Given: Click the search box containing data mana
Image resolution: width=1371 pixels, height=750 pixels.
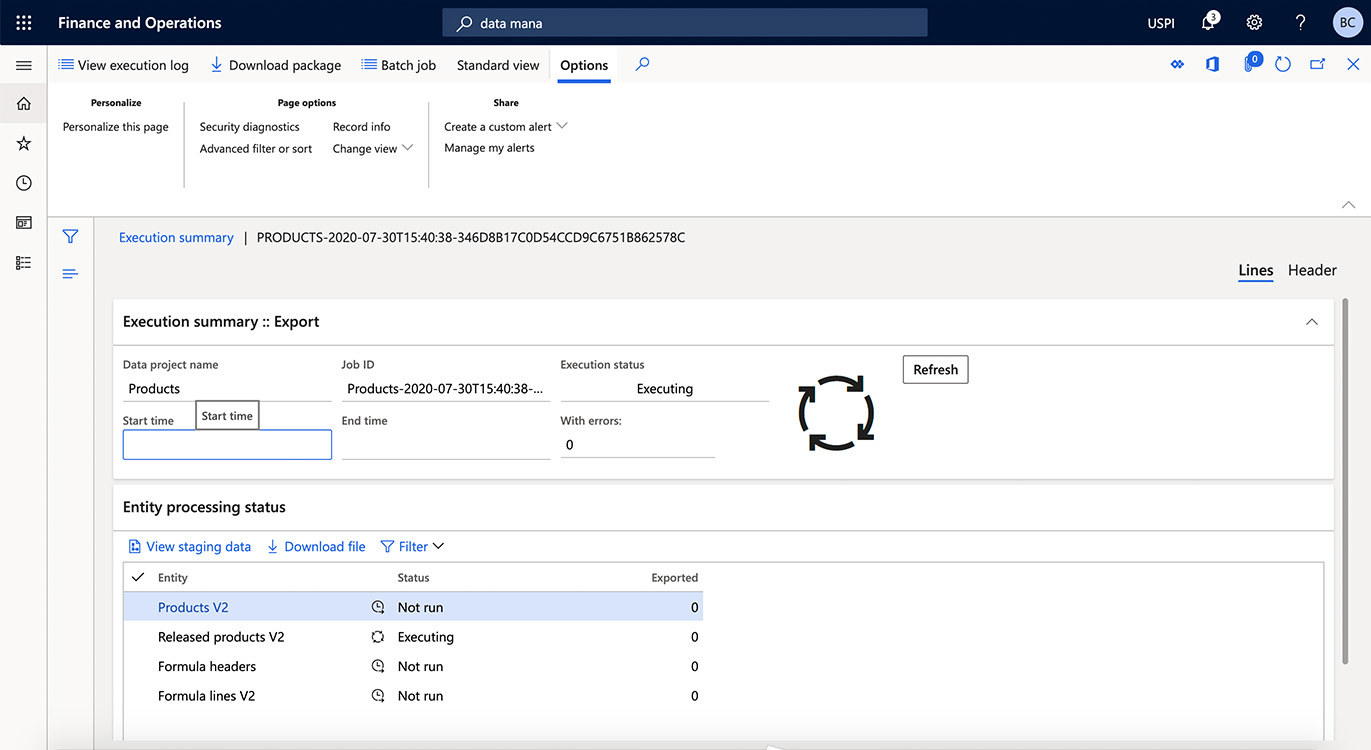Looking at the screenshot, I should (685, 22).
